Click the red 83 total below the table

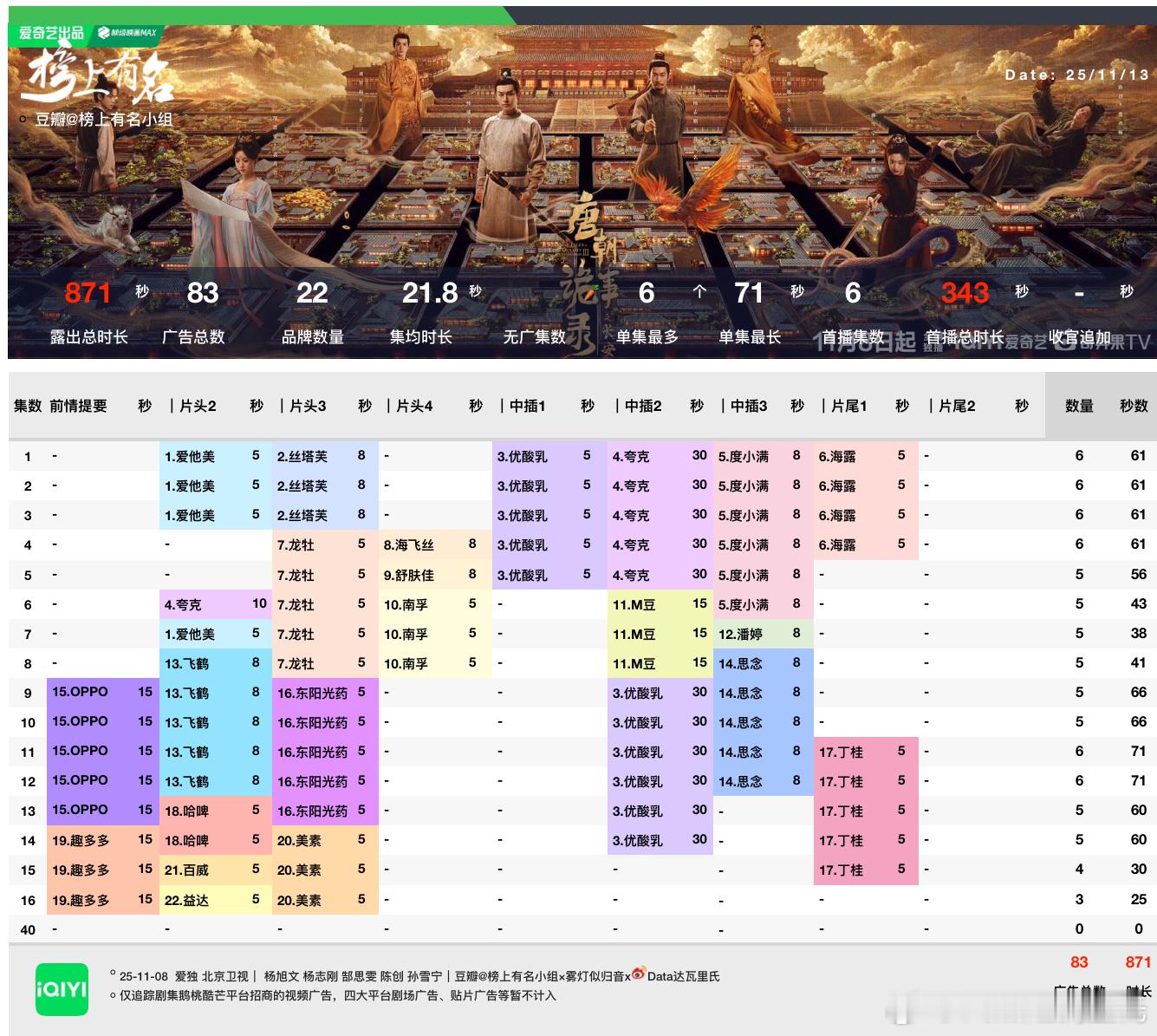[x=1079, y=961]
